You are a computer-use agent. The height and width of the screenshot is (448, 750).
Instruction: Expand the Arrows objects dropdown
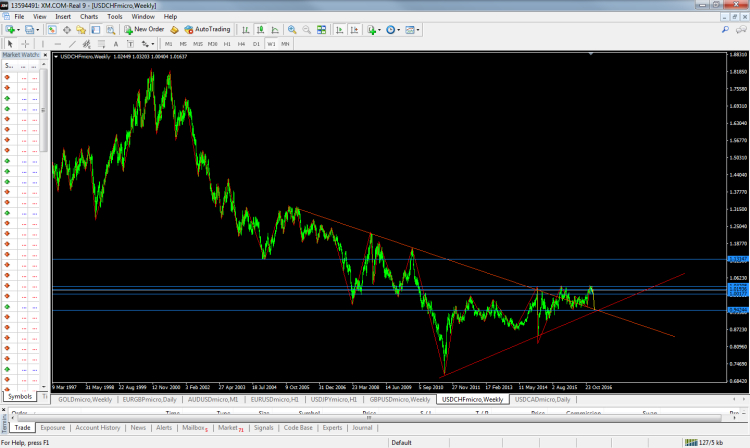pos(153,44)
